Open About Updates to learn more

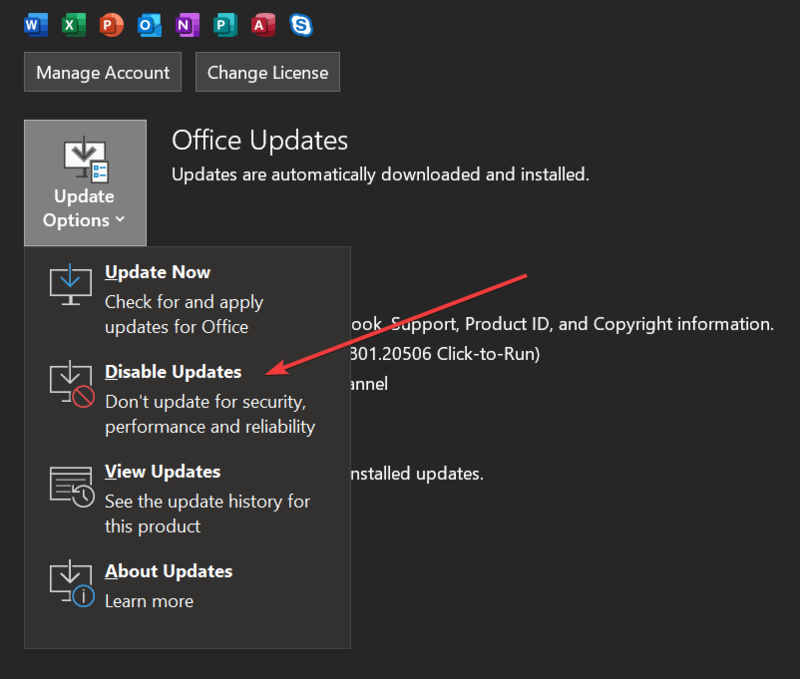click(x=168, y=571)
